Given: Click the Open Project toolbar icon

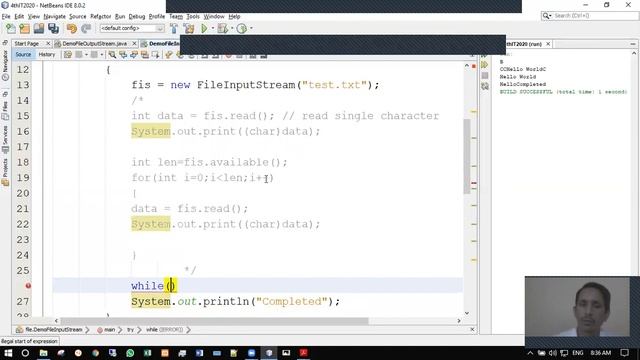Looking at the screenshot, I should pos(39,29).
